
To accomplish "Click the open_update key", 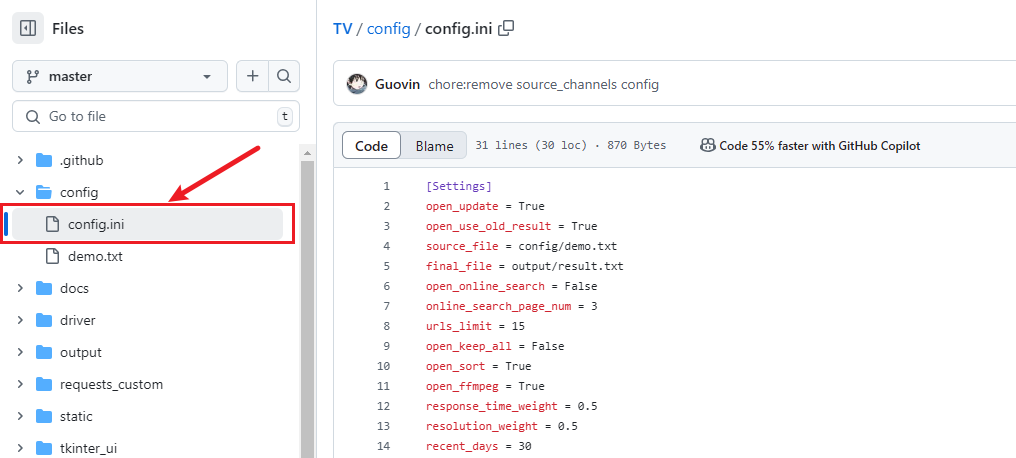I will pos(462,207).
